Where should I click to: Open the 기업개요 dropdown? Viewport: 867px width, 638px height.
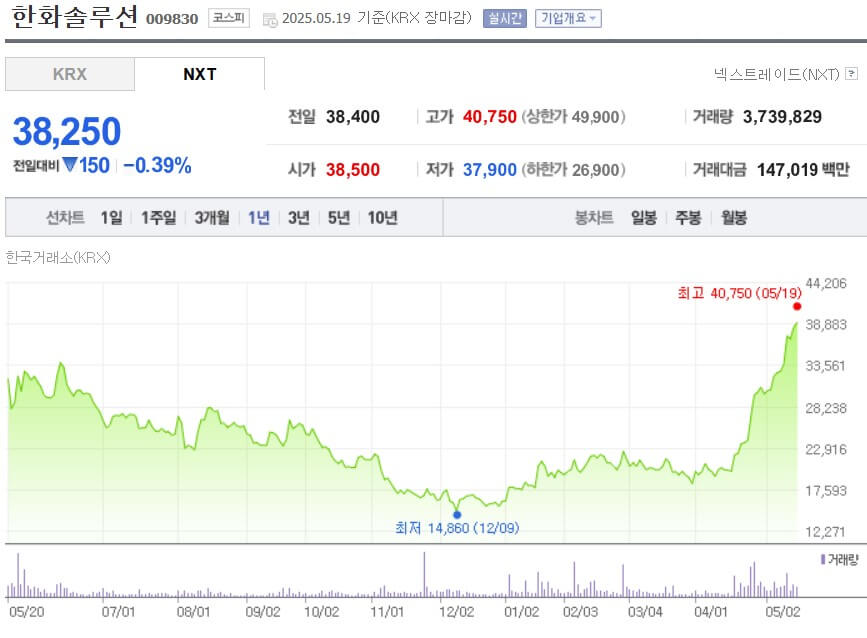568,18
